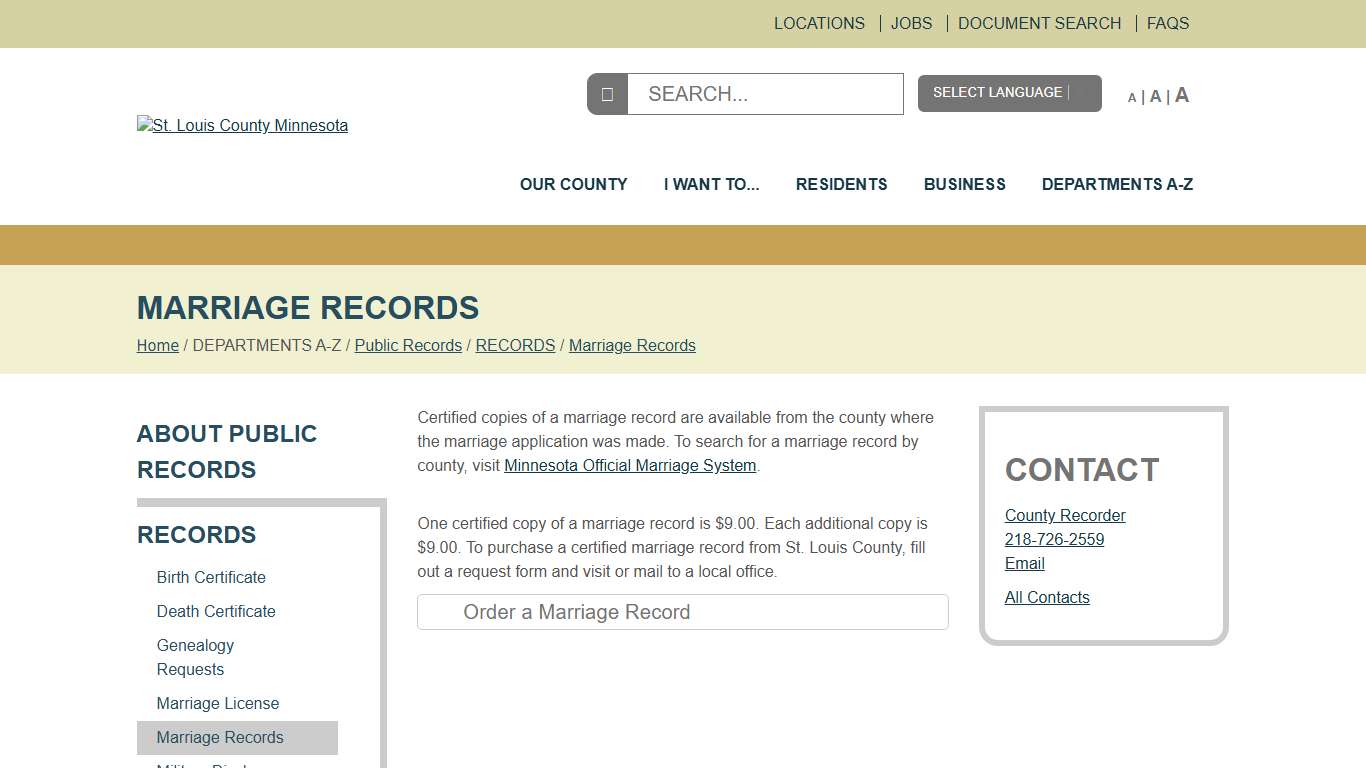Open the Minnesota Official Marriage System link
This screenshot has height=768, width=1366.
click(x=630, y=465)
